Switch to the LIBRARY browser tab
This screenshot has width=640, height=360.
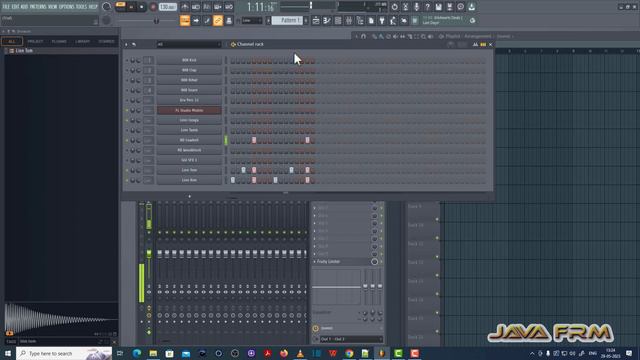(82, 41)
